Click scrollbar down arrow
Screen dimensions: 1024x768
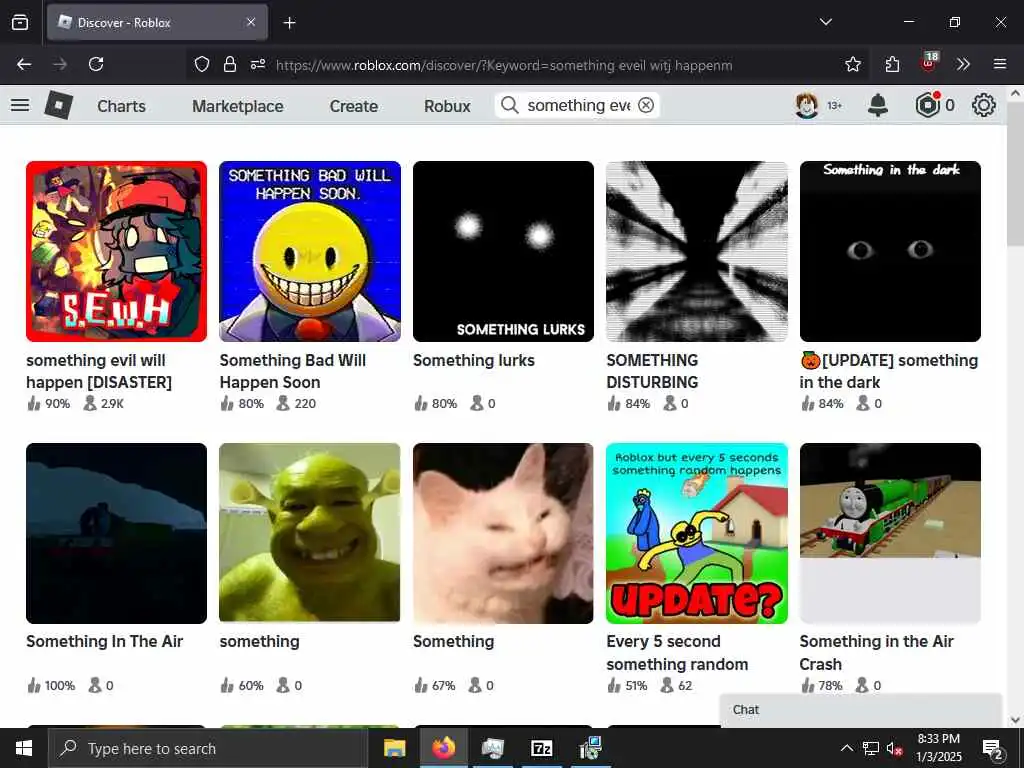point(1016,720)
